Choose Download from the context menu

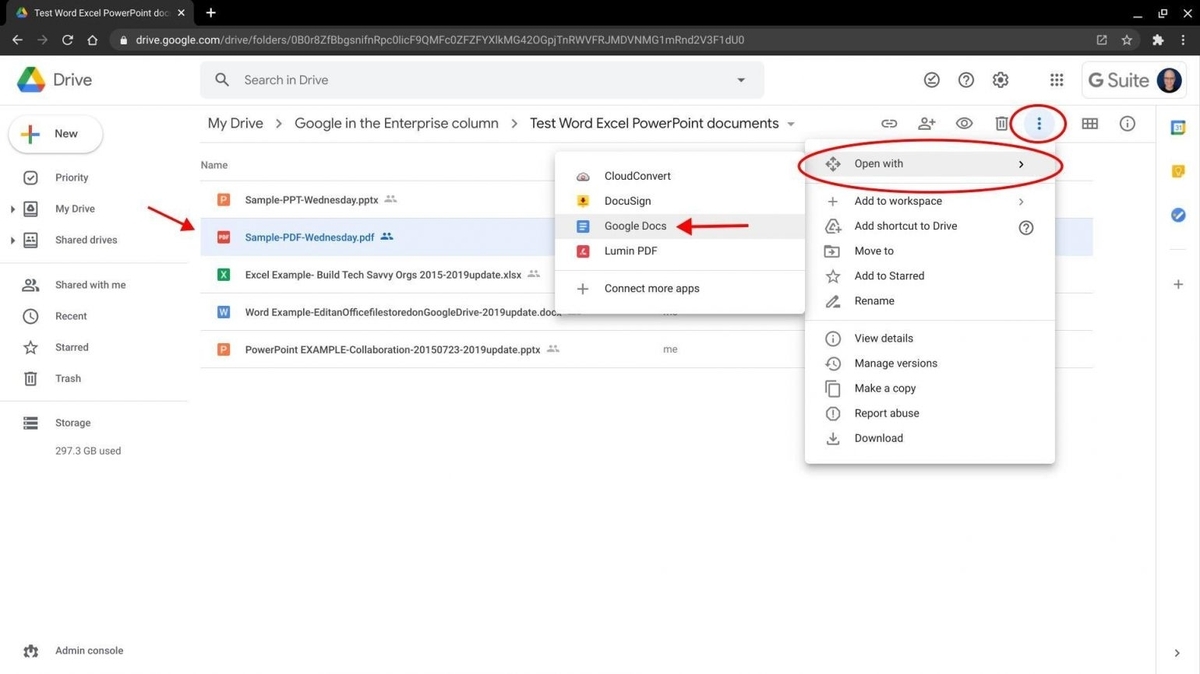pyautogui.click(x=878, y=438)
